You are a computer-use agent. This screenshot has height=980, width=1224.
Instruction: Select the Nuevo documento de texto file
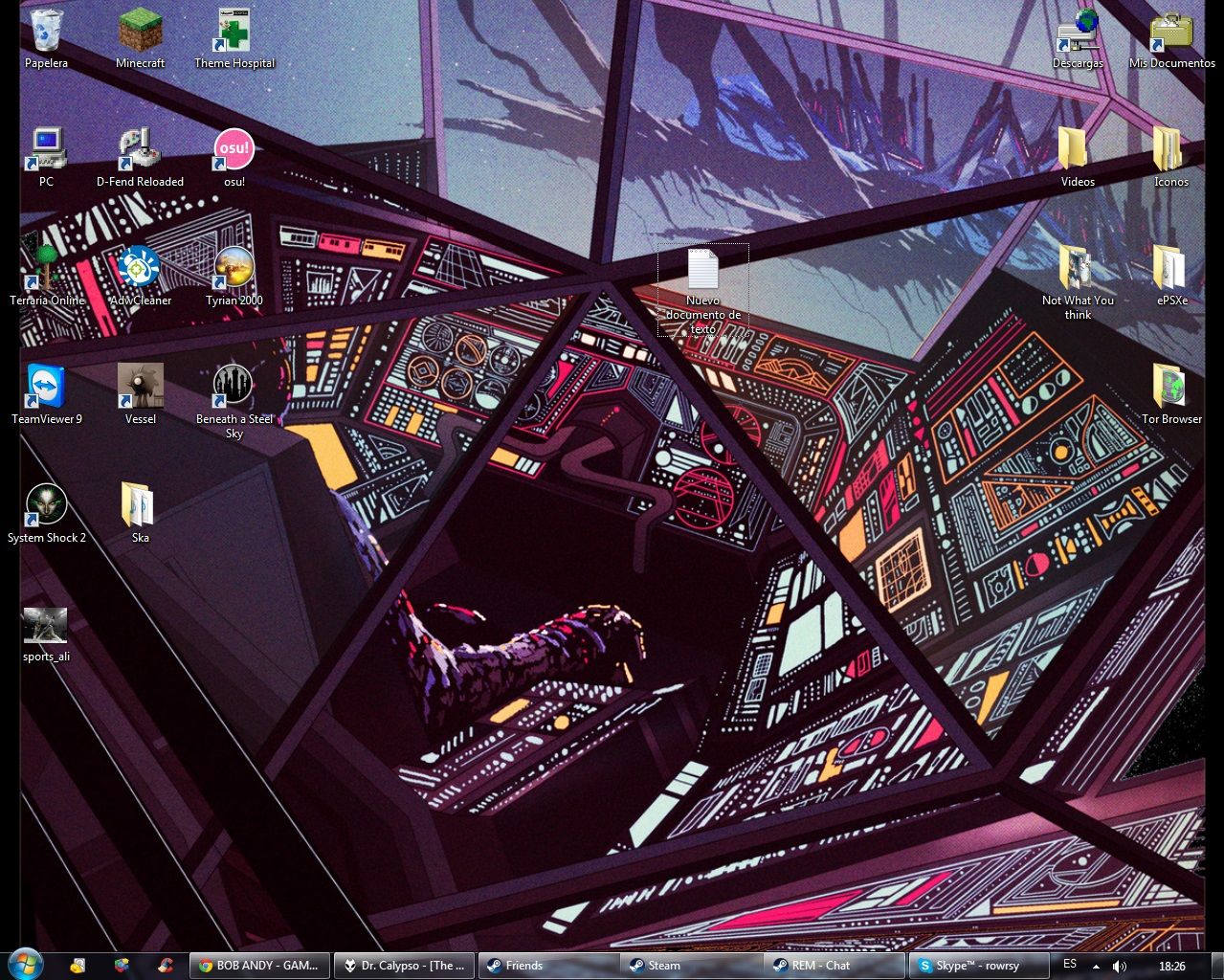(702, 272)
